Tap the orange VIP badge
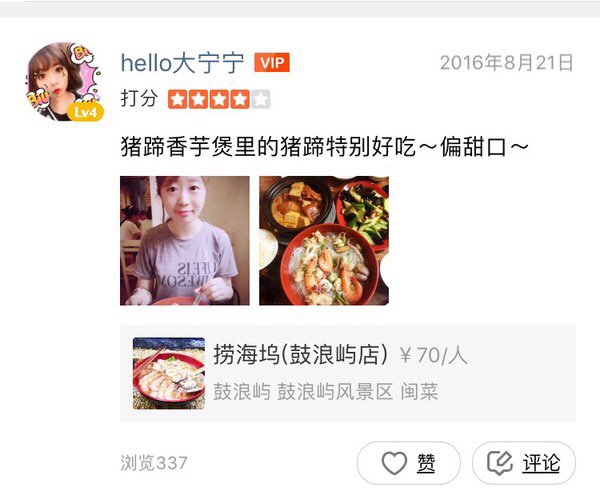Viewport: 600px width, 503px height. pos(272,63)
